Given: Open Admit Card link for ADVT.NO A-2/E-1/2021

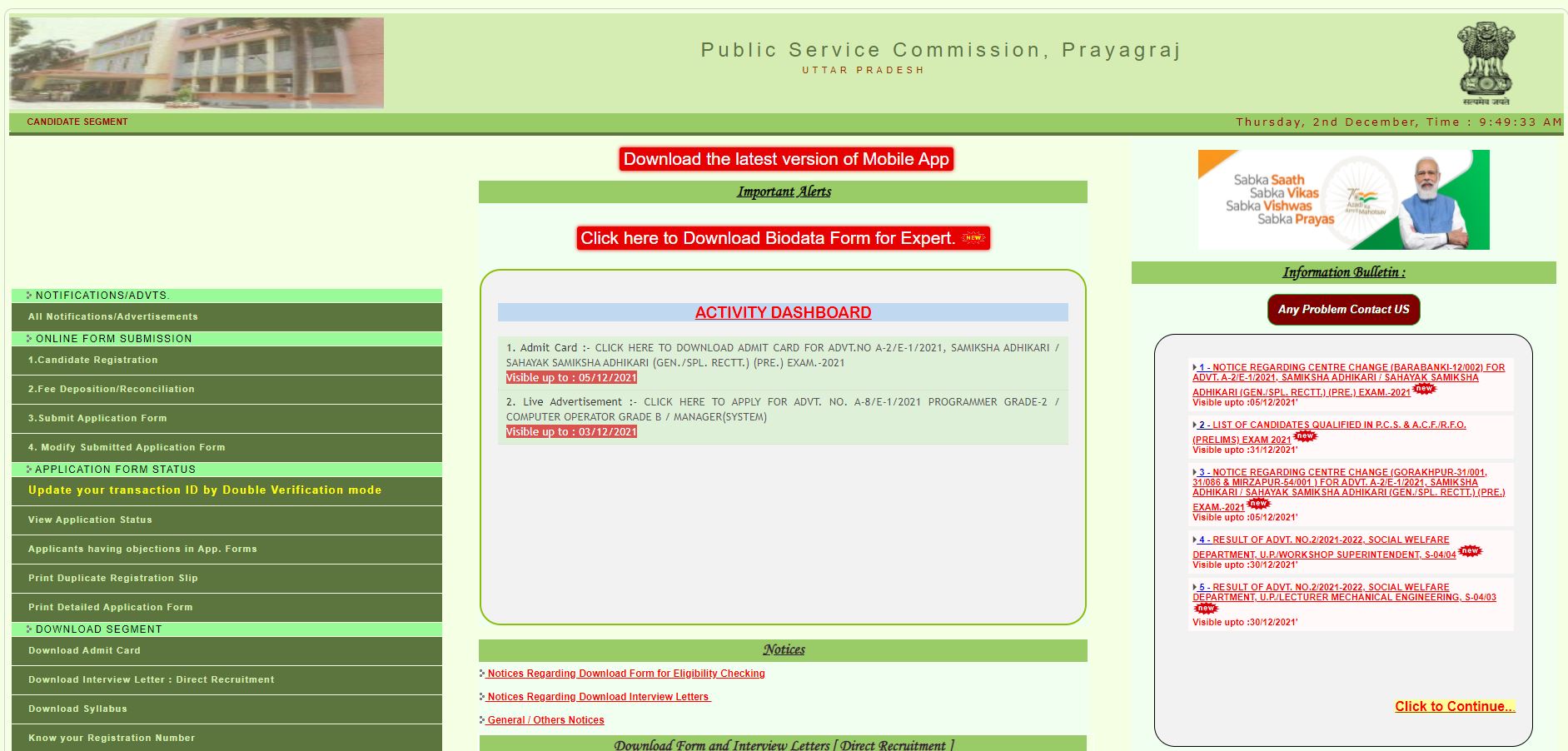Looking at the screenshot, I should click(783, 356).
